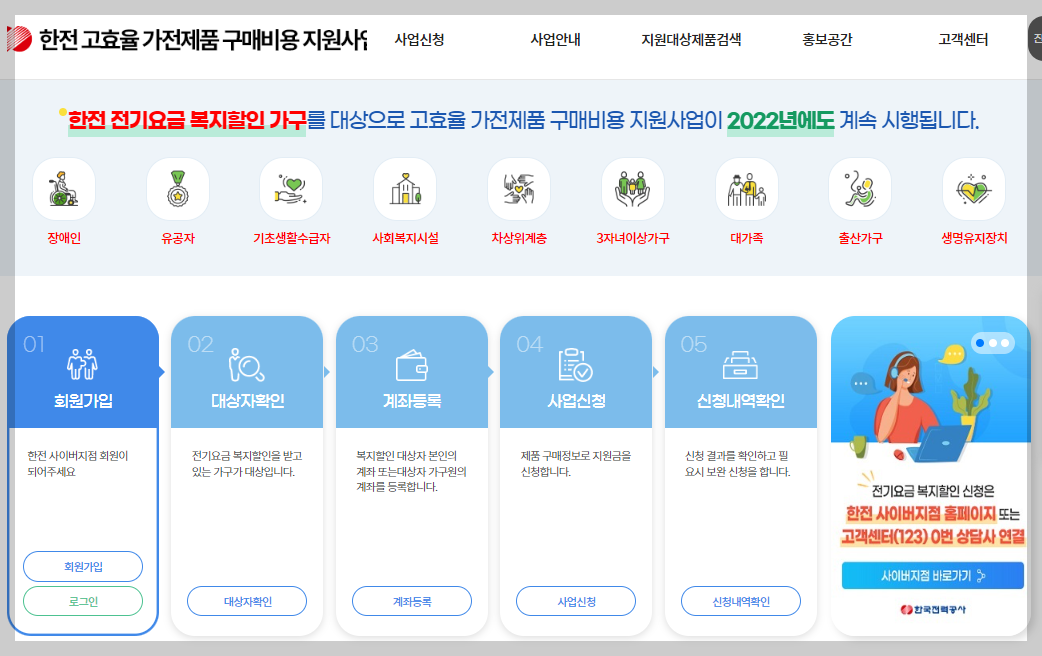The width and height of the screenshot is (1042, 656).
Task: Open the 고객센터 menu
Action: coord(963,40)
